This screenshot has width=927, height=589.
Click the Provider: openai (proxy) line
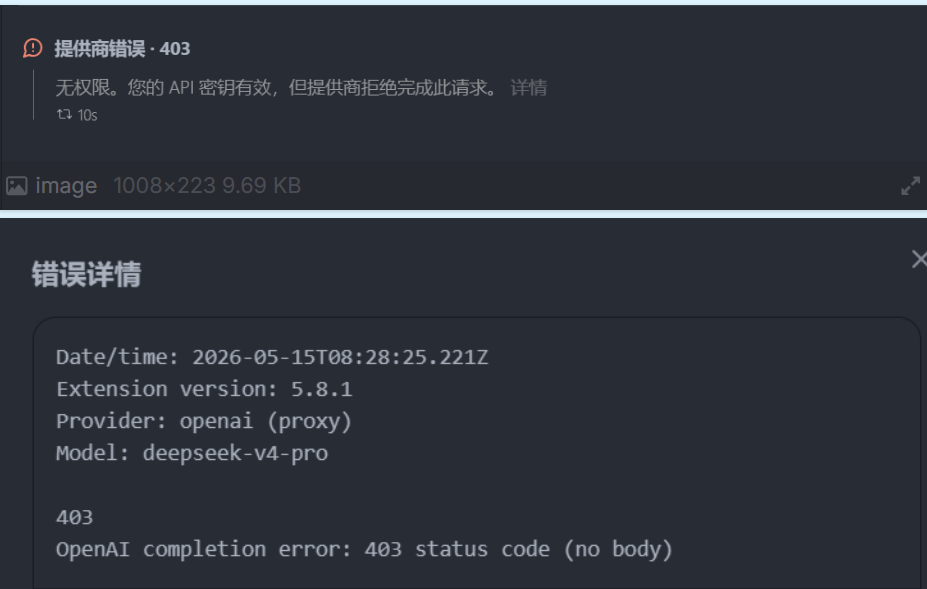204,421
